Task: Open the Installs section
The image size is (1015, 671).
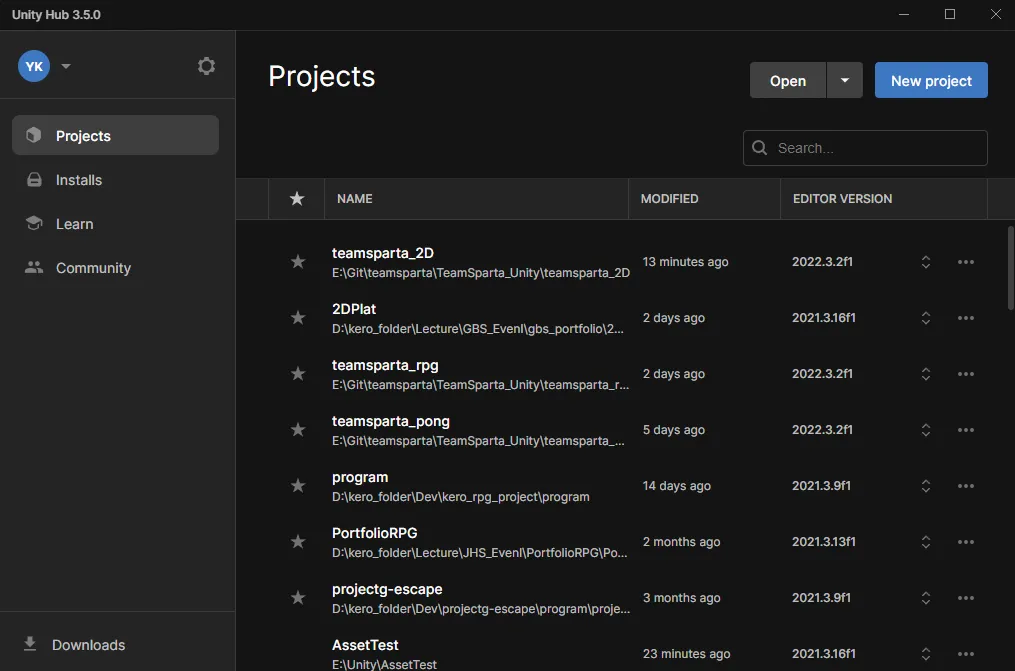Action: click(x=115, y=180)
